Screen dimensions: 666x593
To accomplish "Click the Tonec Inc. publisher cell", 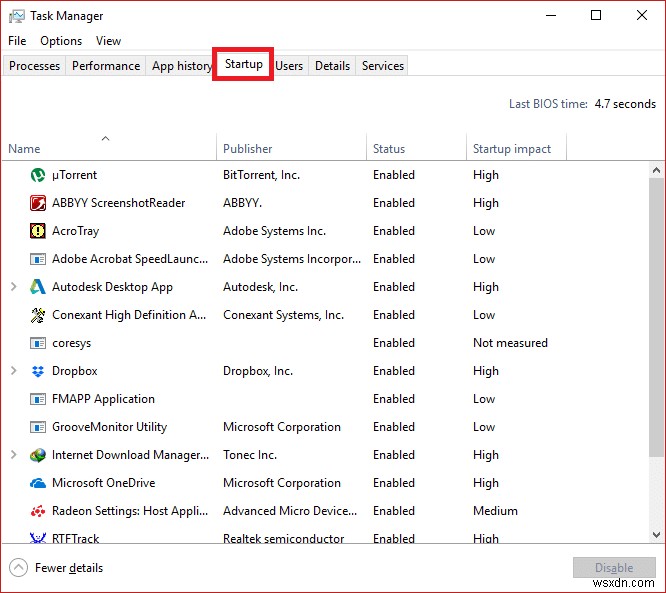I will click(x=250, y=455).
